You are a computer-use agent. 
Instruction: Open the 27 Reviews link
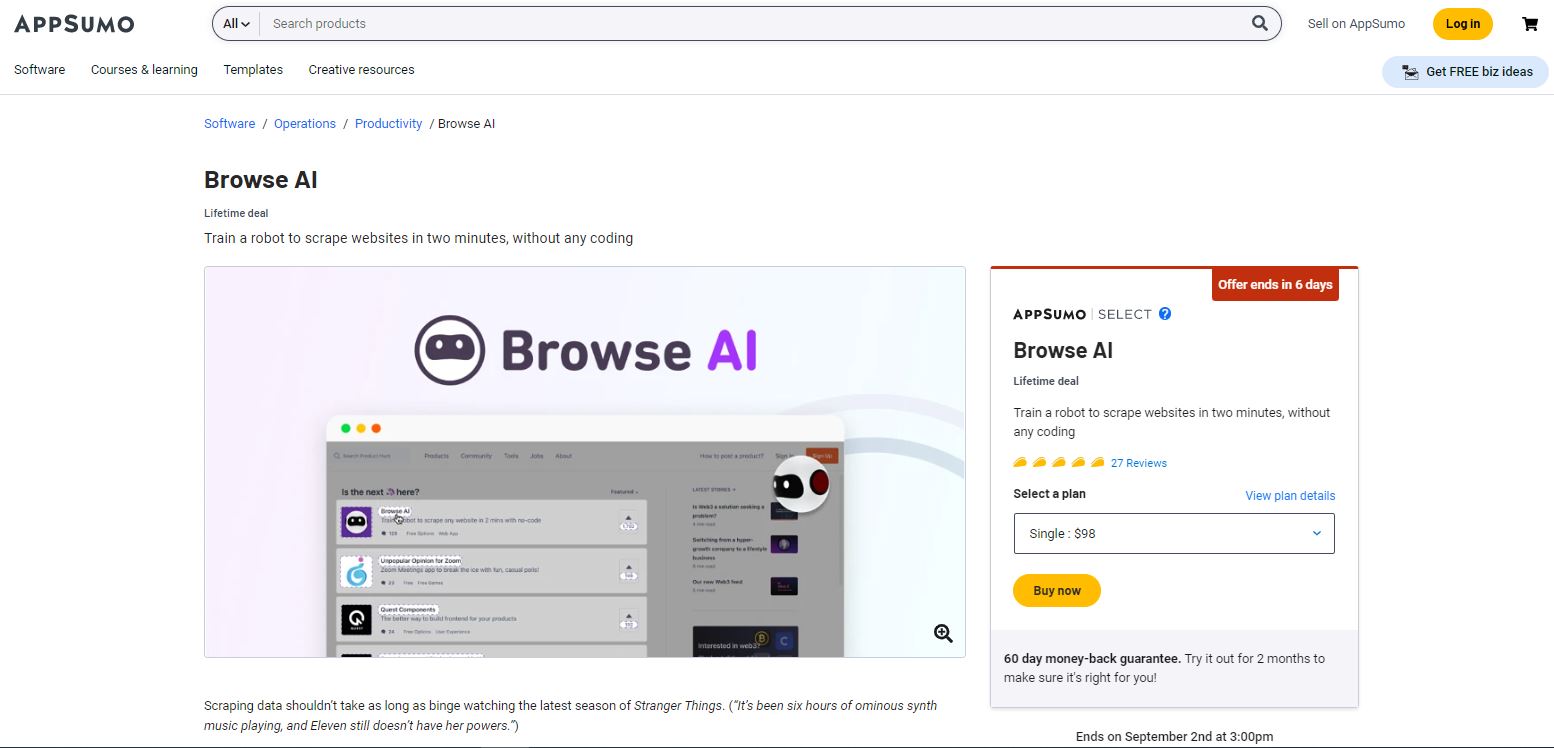[x=1139, y=463]
